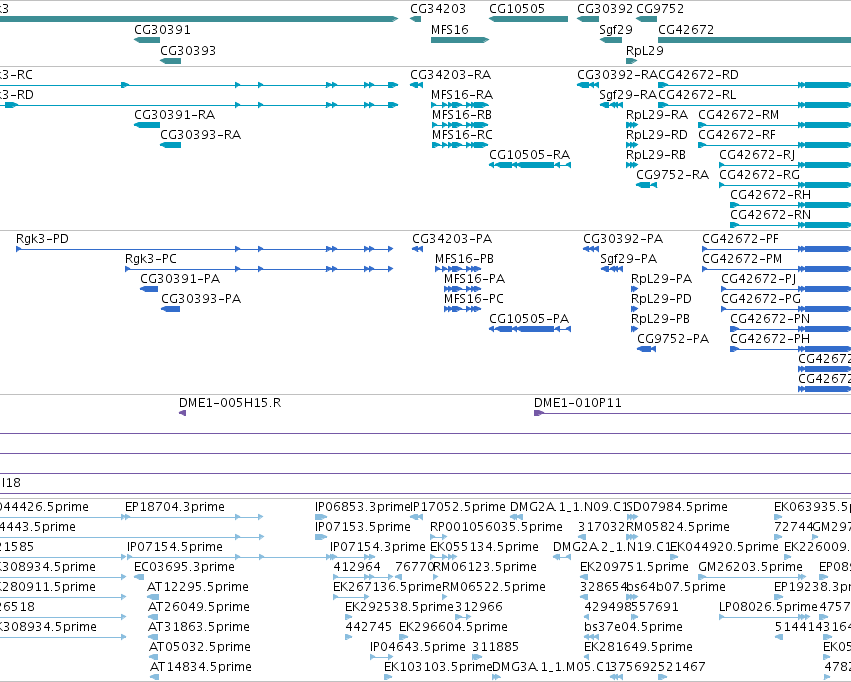Click the CG34203-PA CDS feature
The width and height of the screenshot is (851, 682).
pyautogui.click(x=417, y=249)
